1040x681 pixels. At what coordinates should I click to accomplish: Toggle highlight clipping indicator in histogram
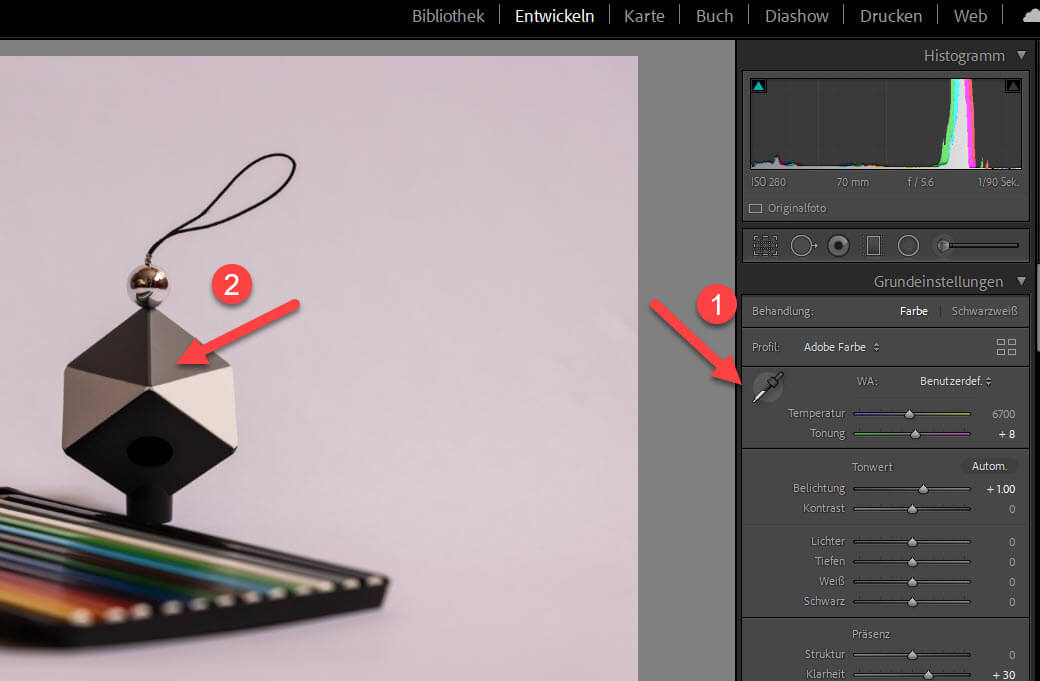[x=1013, y=86]
